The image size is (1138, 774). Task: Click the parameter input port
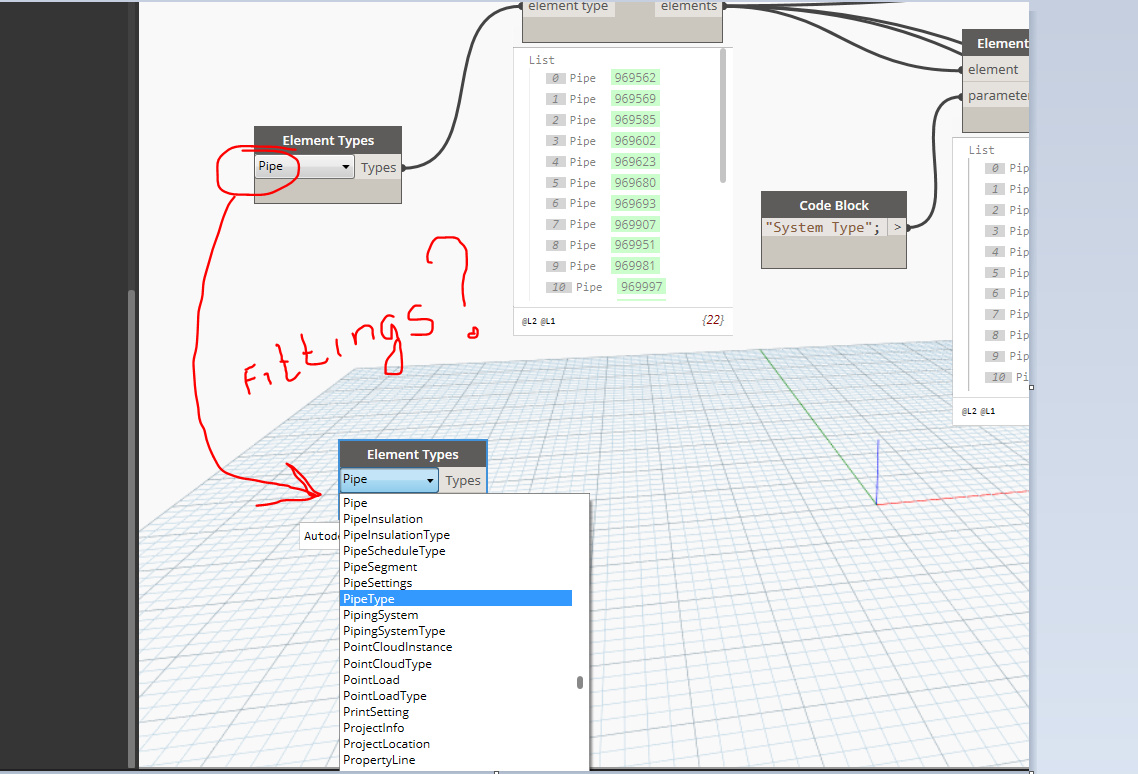pyautogui.click(x=996, y=96)
